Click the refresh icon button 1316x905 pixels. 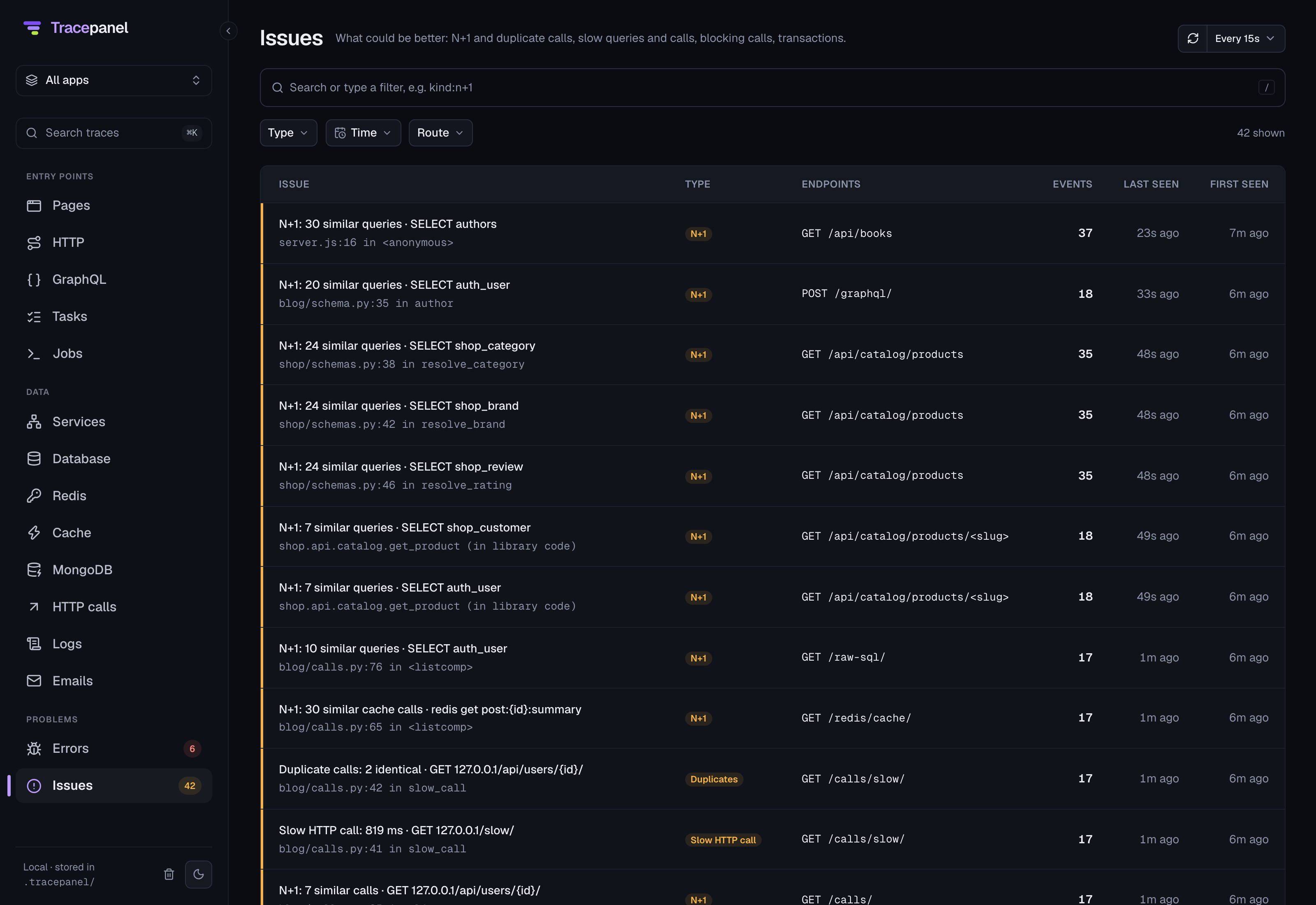coord(1193,39)
